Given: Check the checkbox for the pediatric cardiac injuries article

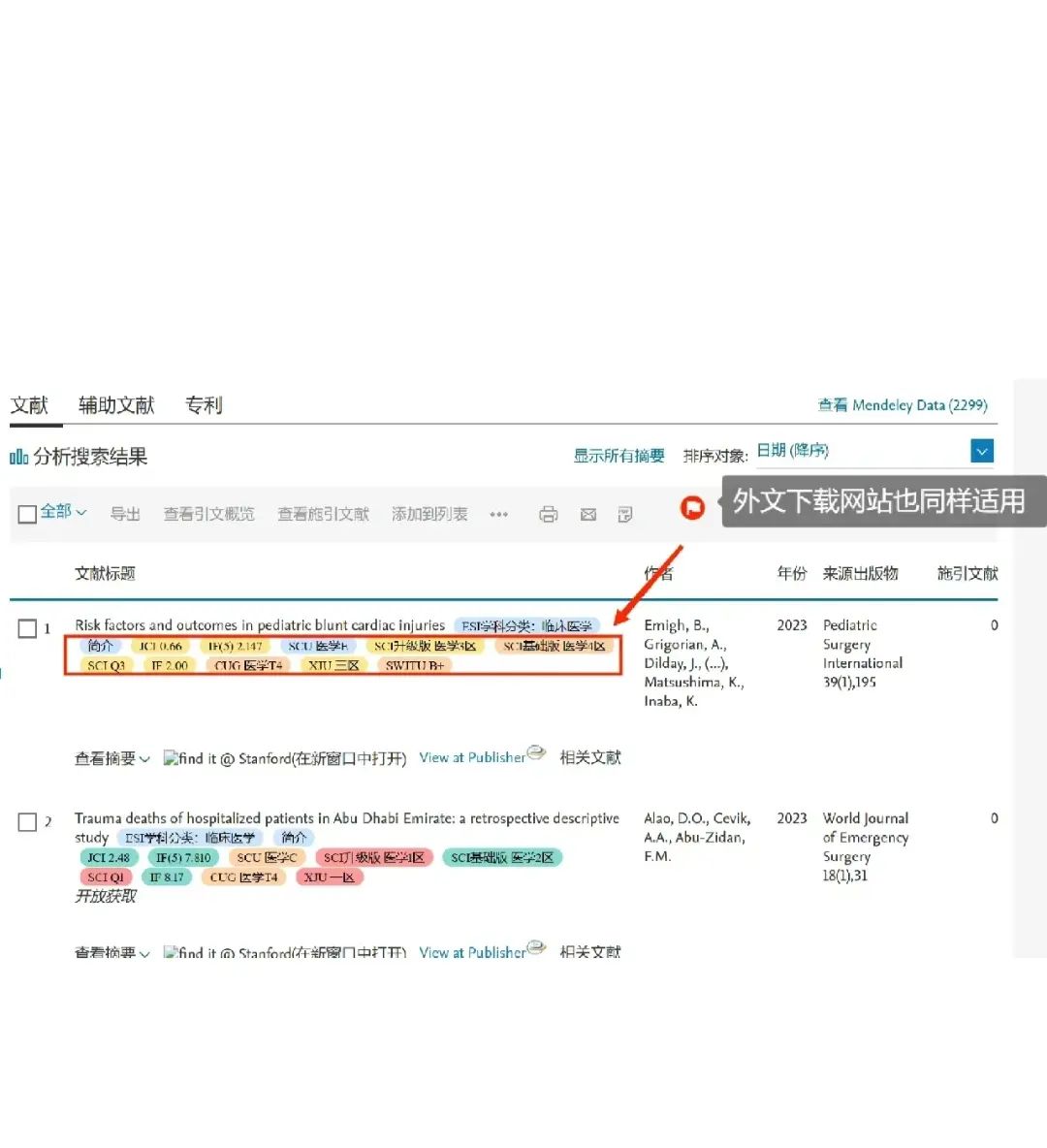Looking at the screenshot, I should 28,628.
